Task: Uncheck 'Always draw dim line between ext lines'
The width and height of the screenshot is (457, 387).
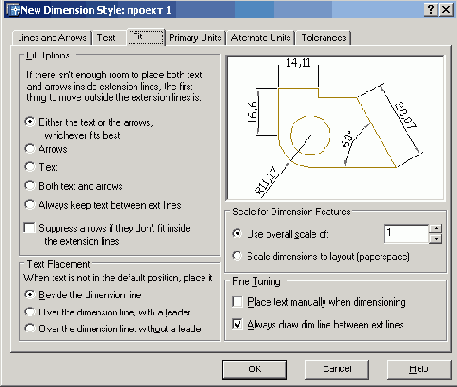Action: point(237,324)
